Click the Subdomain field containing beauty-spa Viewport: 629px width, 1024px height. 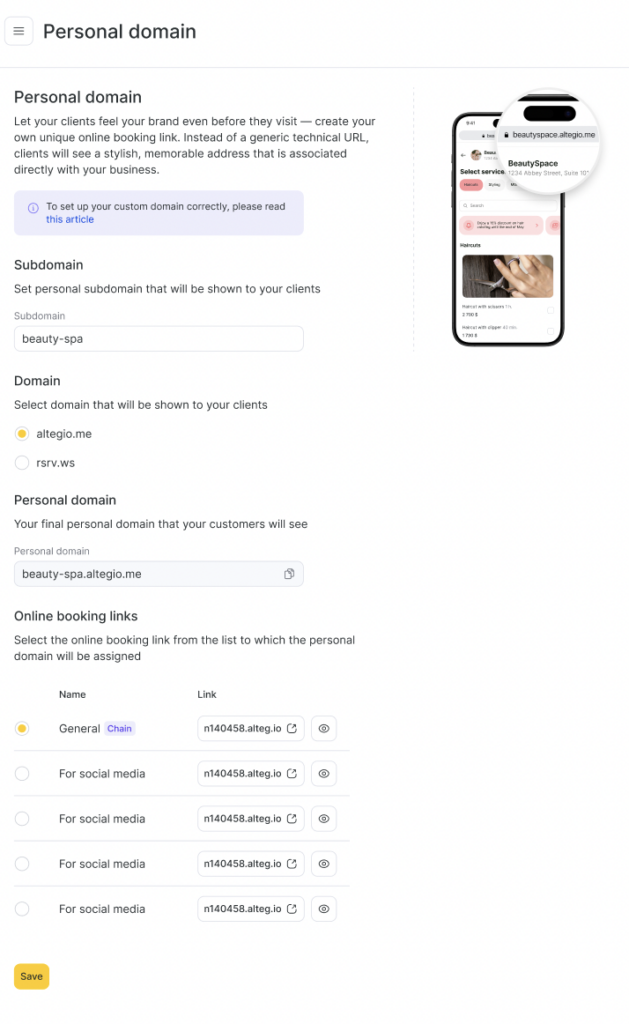(x=158, y=339)
